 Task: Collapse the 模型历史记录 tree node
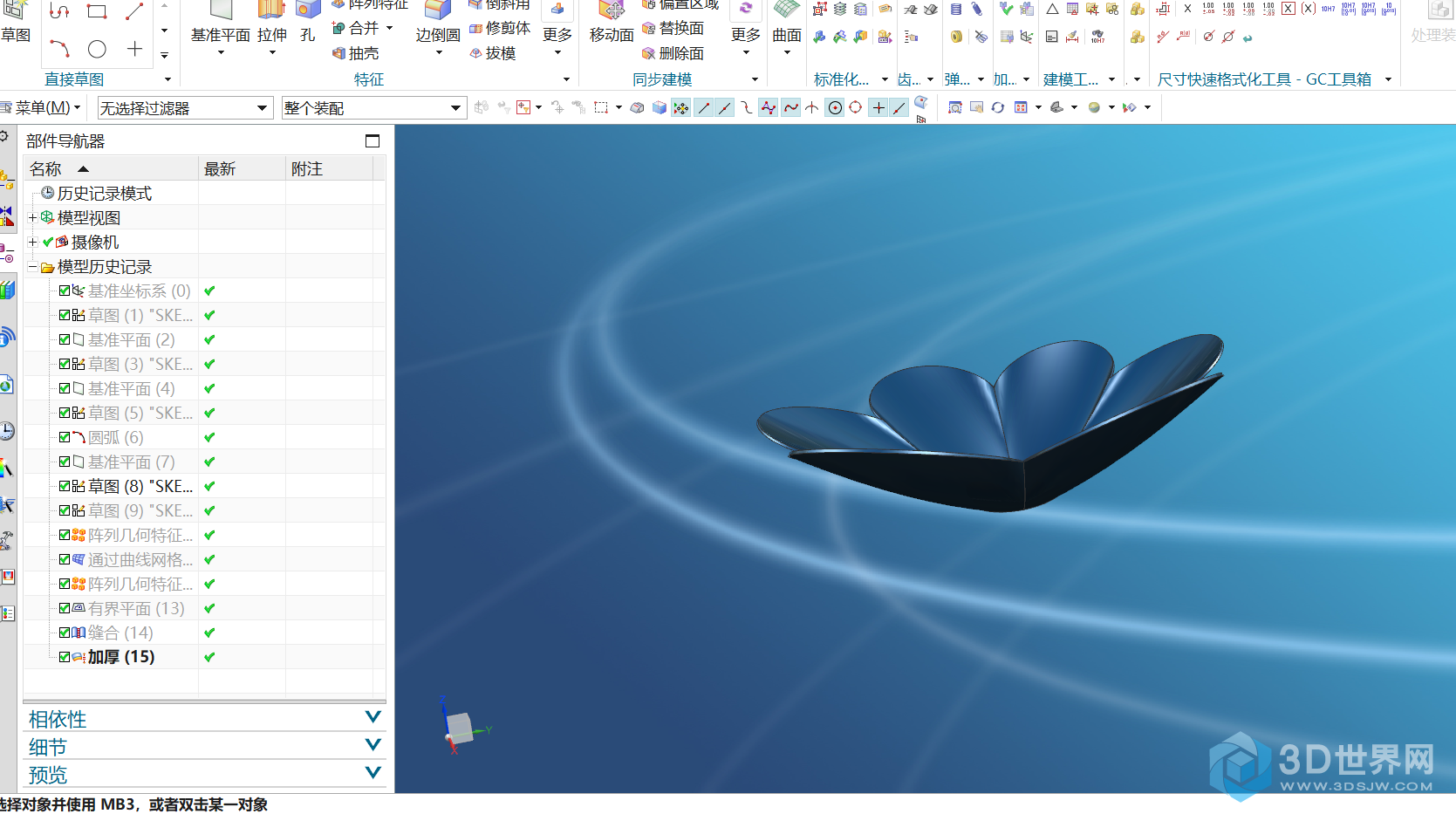click(33, 266)
